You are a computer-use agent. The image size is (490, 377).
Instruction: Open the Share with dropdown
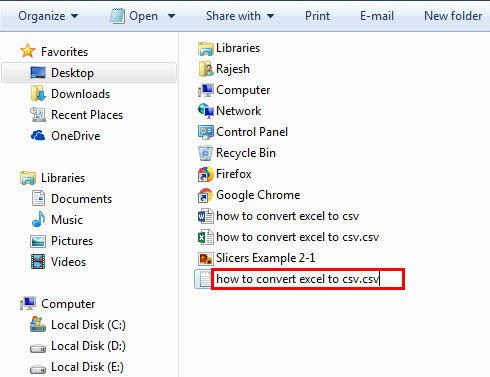coord(240,16)
